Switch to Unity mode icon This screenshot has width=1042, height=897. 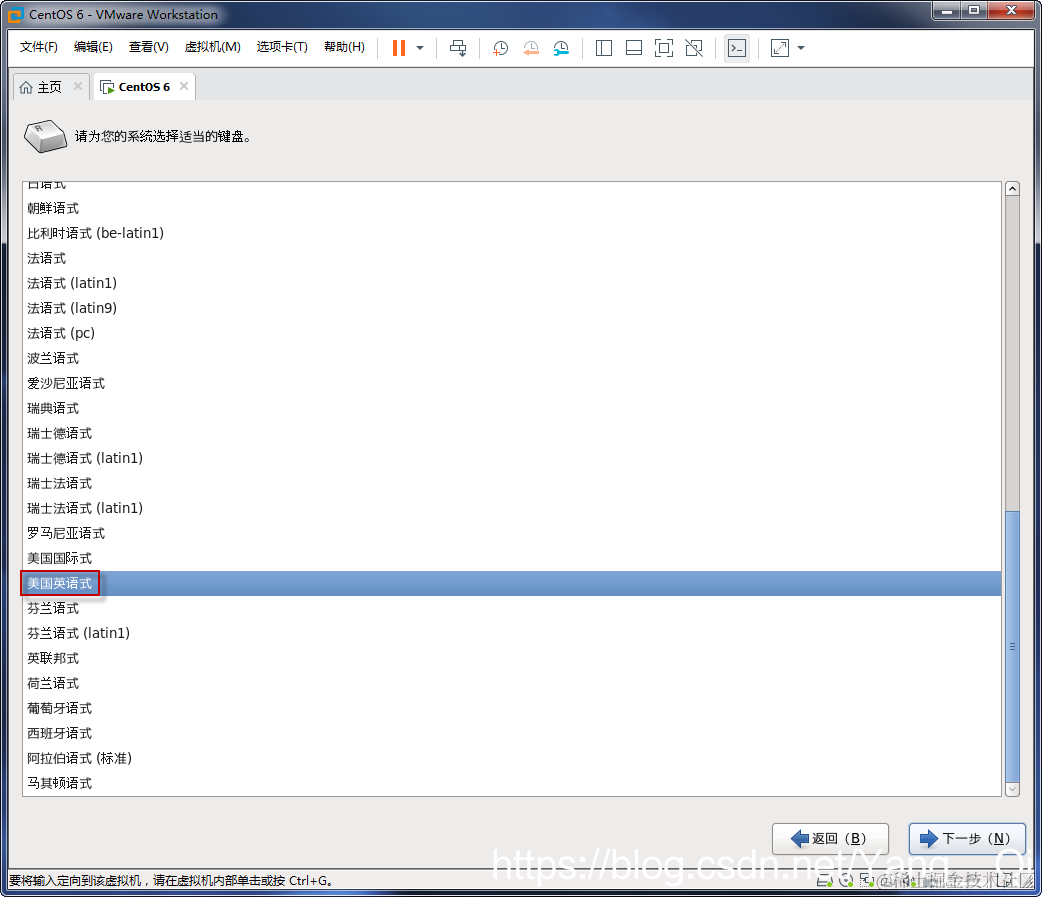(x=694, y=48)
